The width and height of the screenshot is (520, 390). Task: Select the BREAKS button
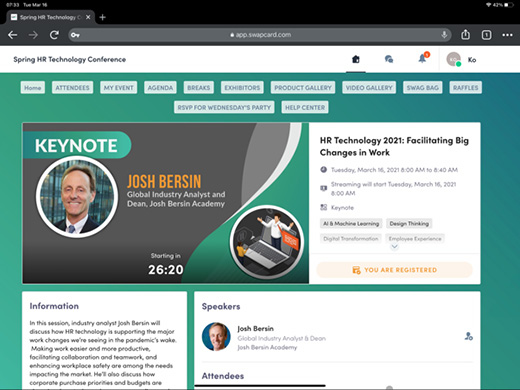click(x=199, y=88)
